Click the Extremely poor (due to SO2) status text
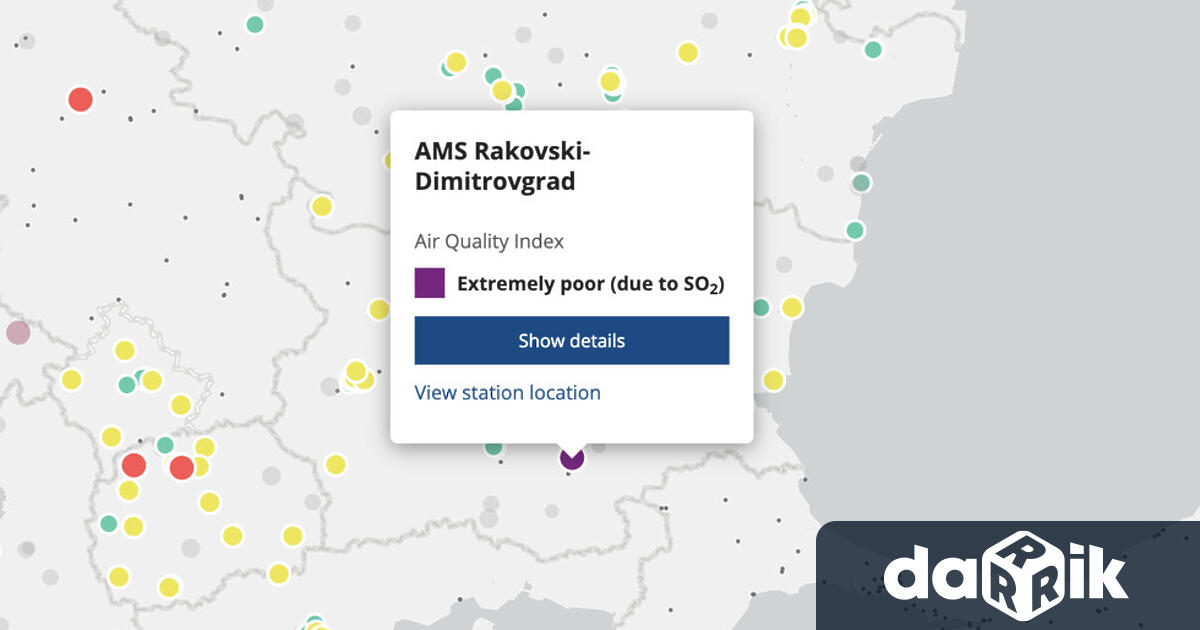The image size is (1200, 630). point(590,284)
